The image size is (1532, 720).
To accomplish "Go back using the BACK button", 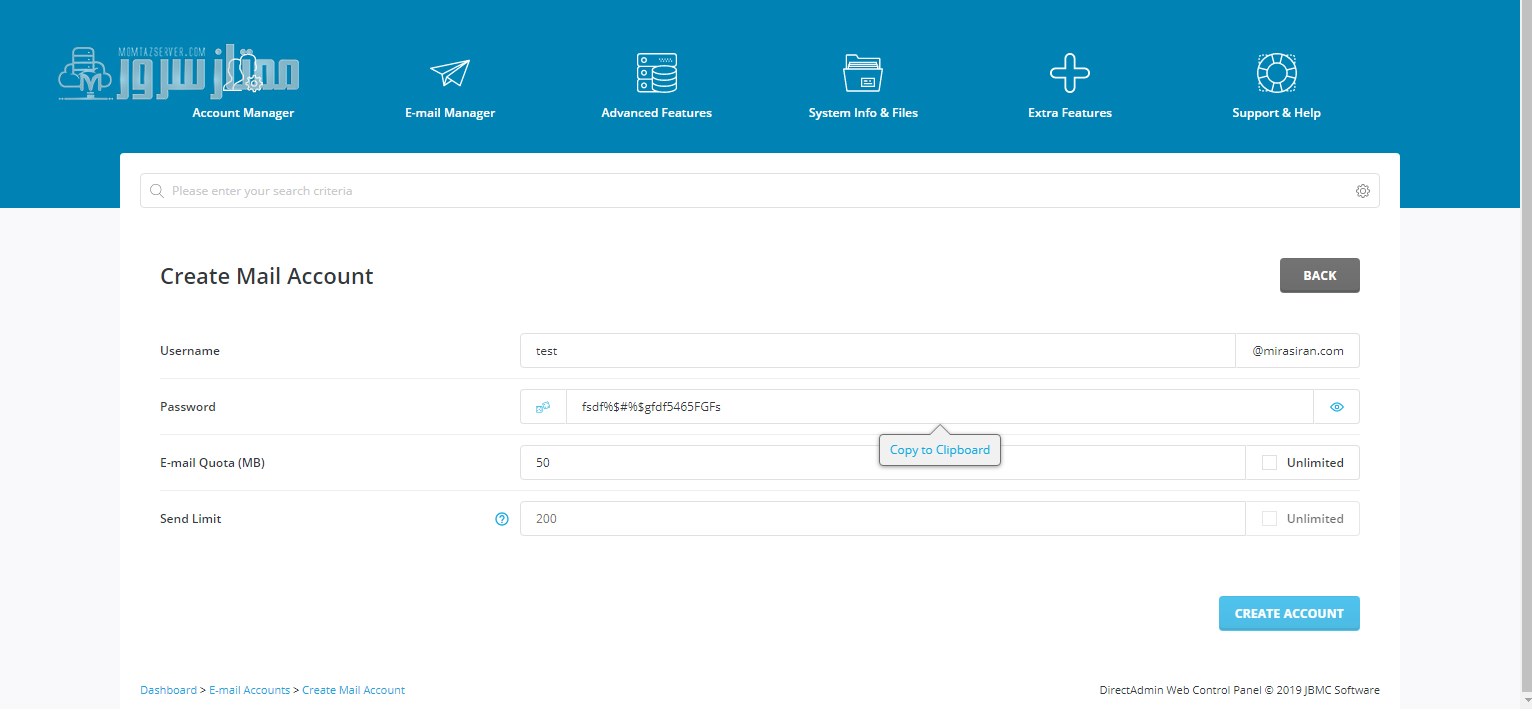I will pos(1320,276).
